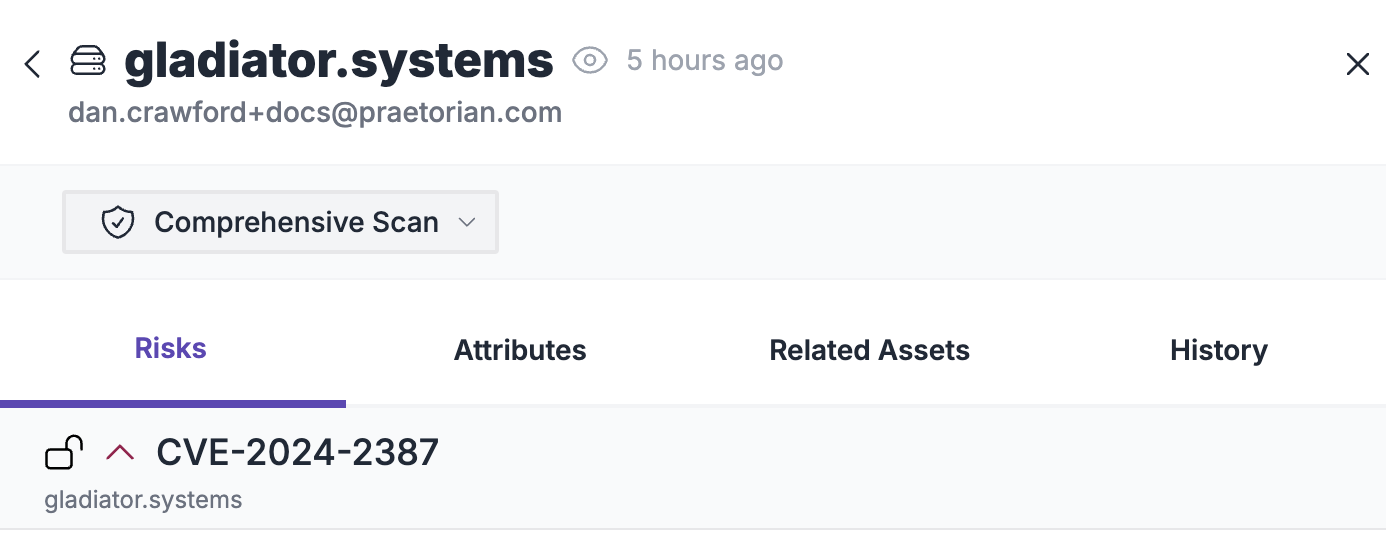This screenshot has height=540, width=1386.
Task: Switch to the Attributes tab
Action: click(520, 350)
